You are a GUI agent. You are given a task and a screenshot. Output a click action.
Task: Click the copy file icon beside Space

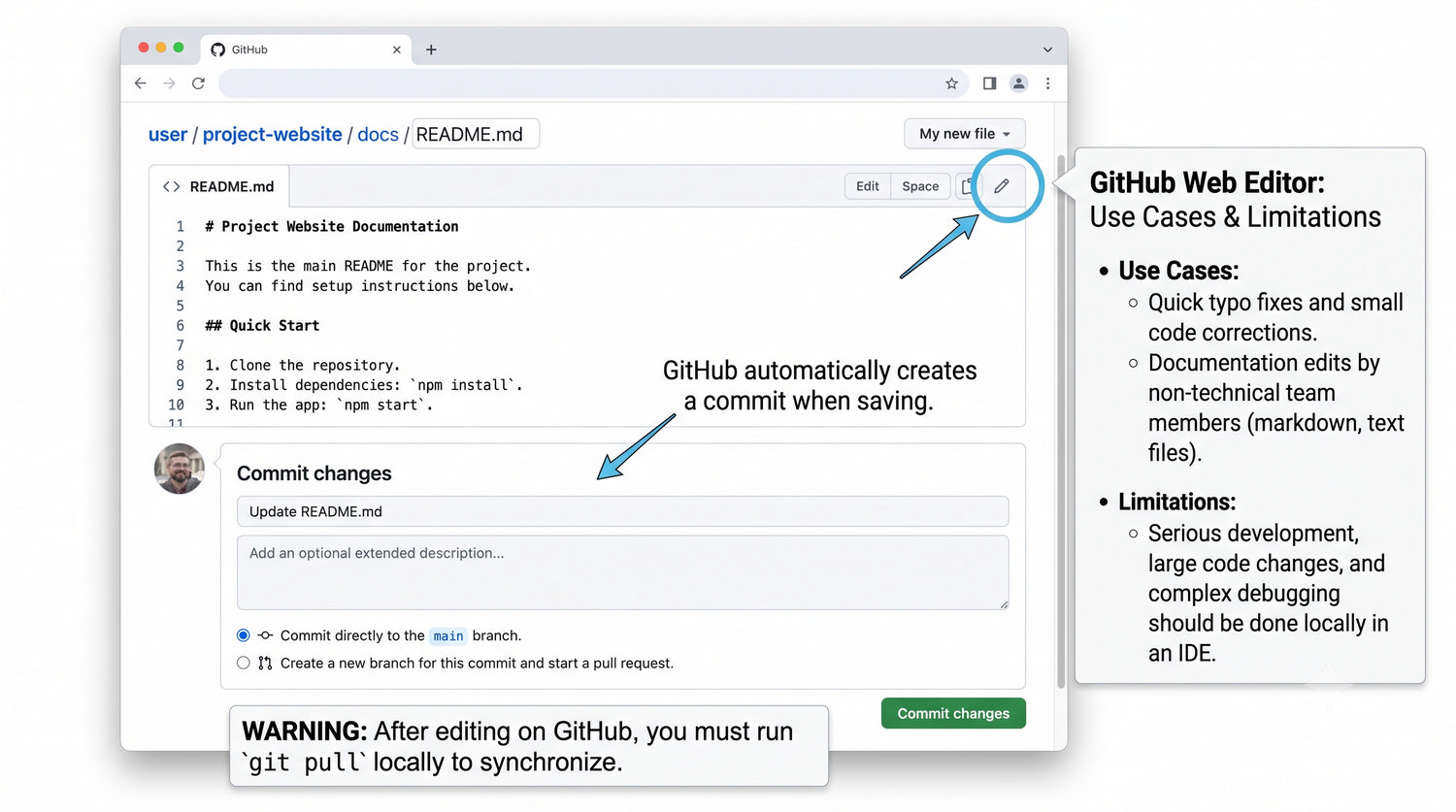pos(967,186)
